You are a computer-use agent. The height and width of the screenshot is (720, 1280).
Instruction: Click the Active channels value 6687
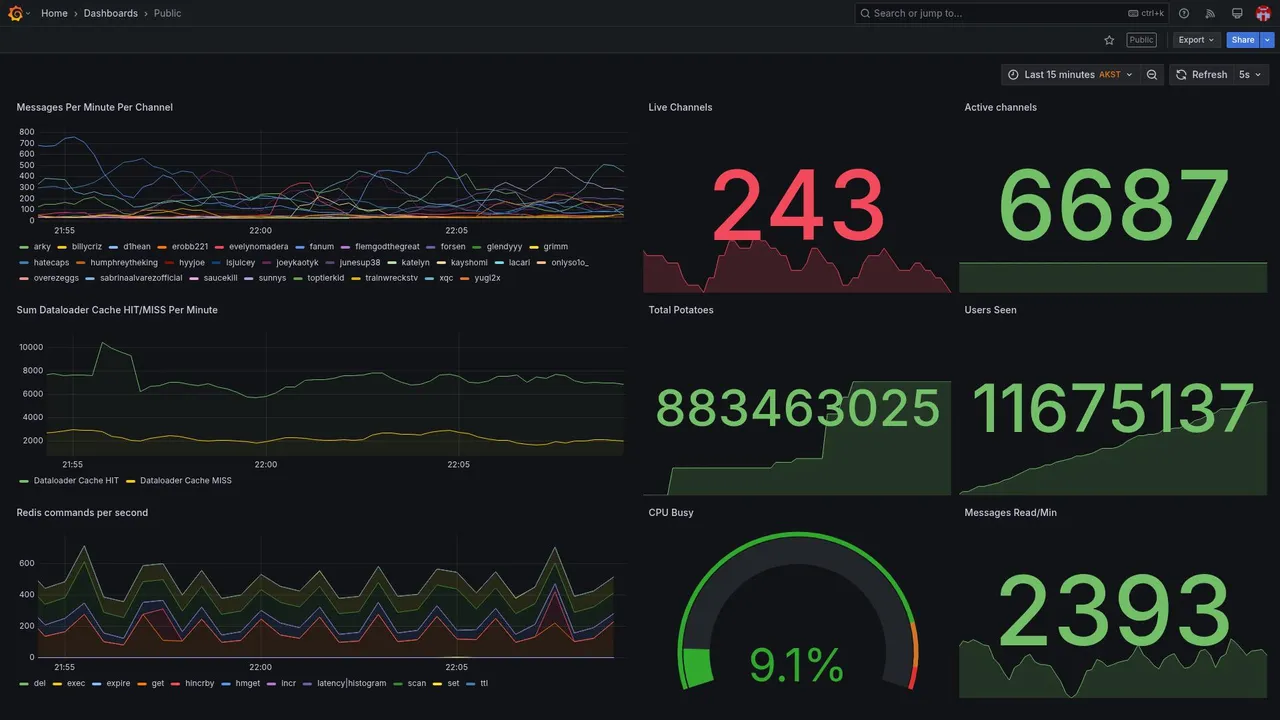tap(1114, 206)
